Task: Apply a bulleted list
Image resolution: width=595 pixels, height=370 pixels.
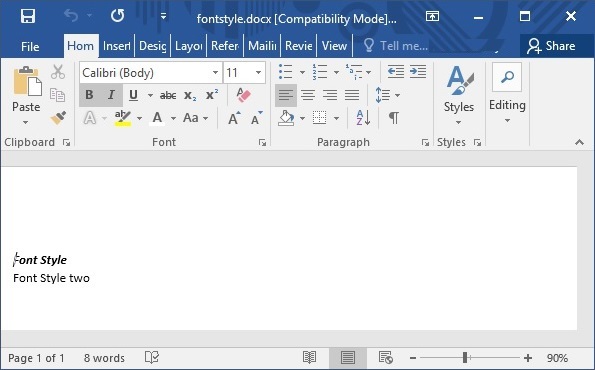Action: point(286,72)
